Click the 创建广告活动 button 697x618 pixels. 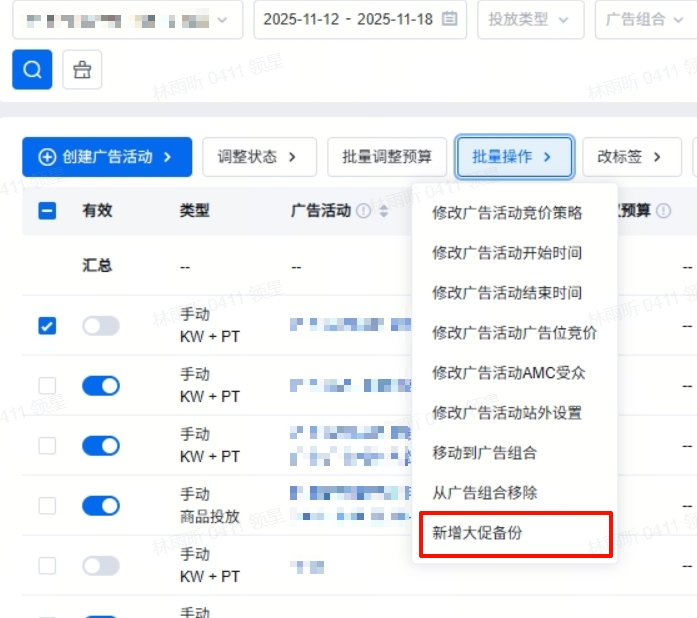[x=107, y=157]
